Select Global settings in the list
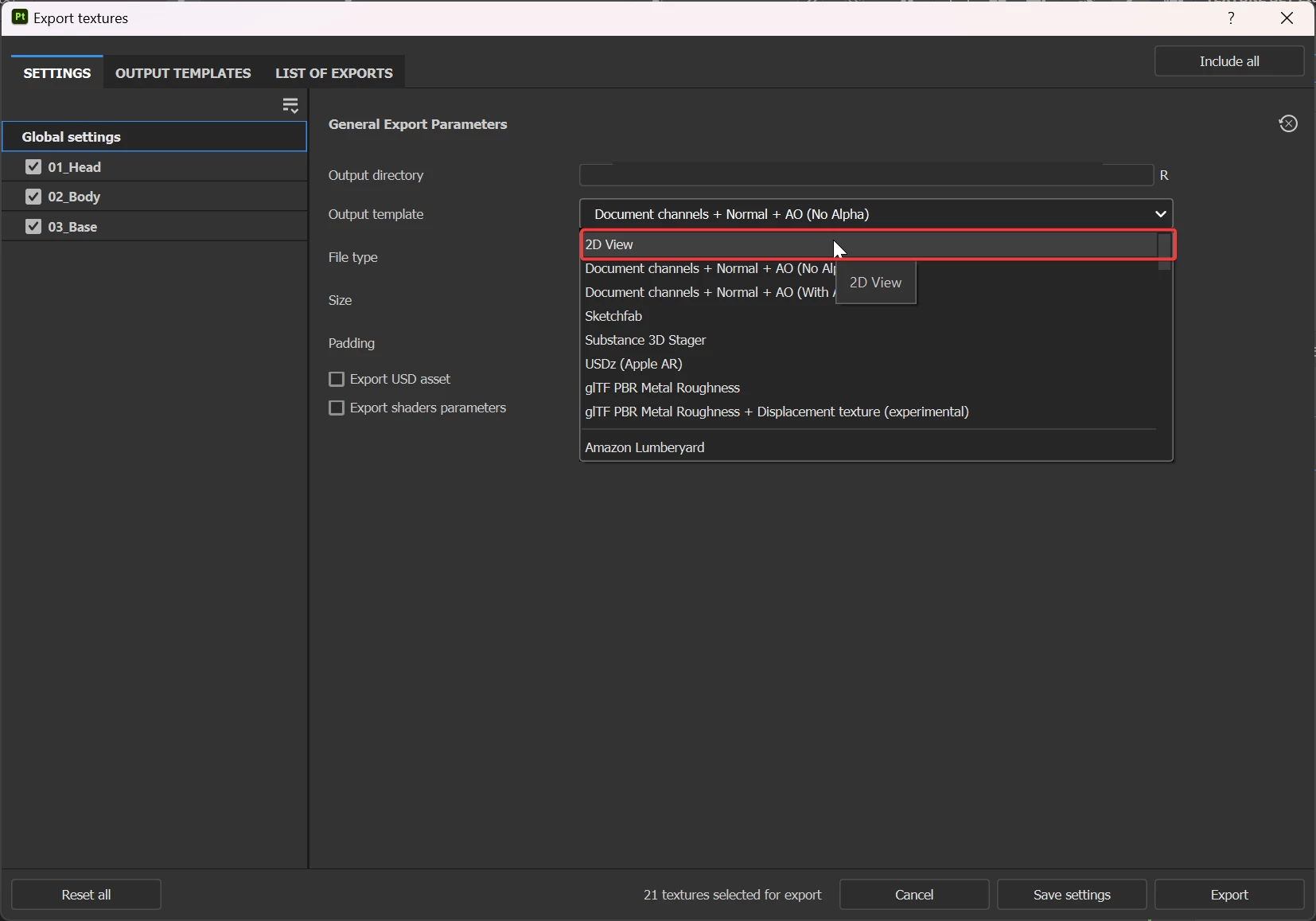The width and height of the screenshot is (1316, 921). 154,137
